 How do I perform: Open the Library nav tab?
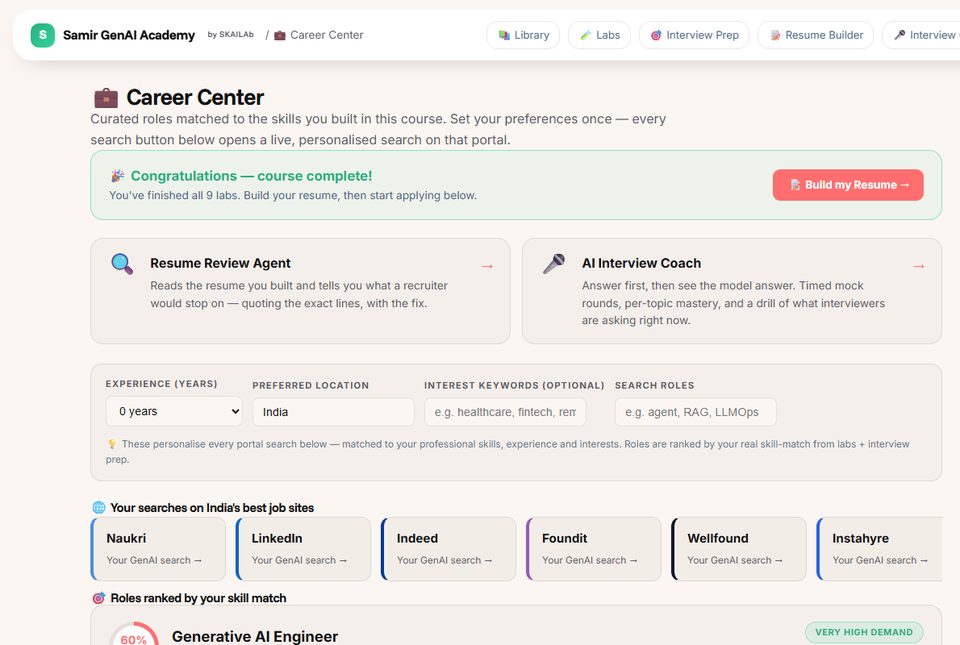(x=523, y=35)
